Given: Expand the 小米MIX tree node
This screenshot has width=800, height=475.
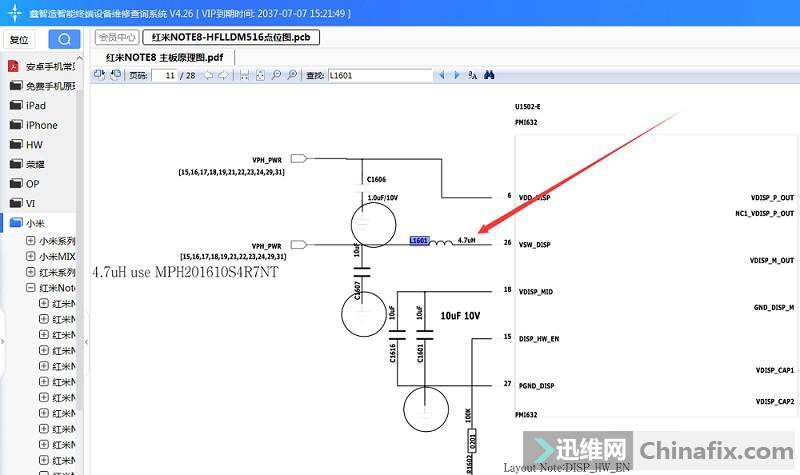Looking at the screenshot, I should tap(30, 256).
